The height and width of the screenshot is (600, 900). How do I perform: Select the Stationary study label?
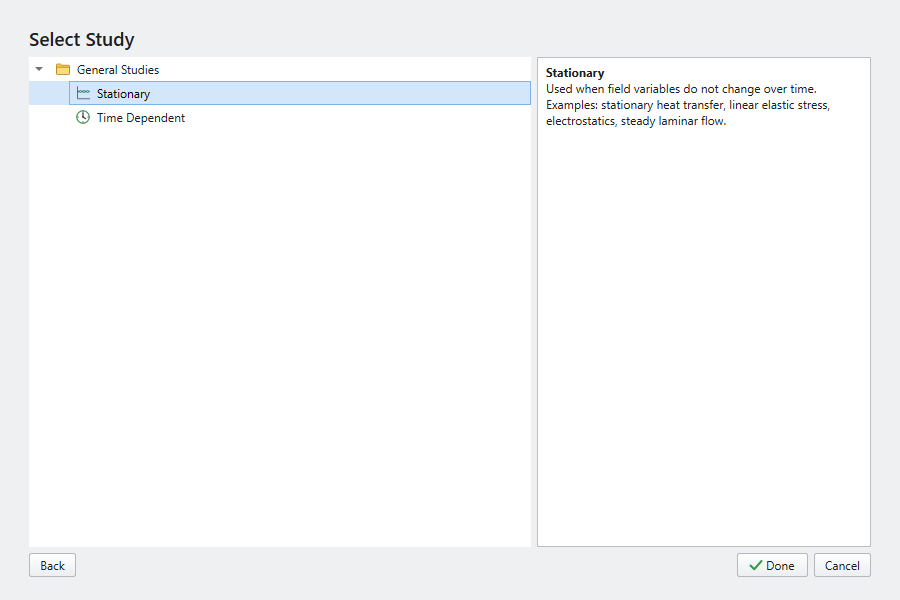123,94
